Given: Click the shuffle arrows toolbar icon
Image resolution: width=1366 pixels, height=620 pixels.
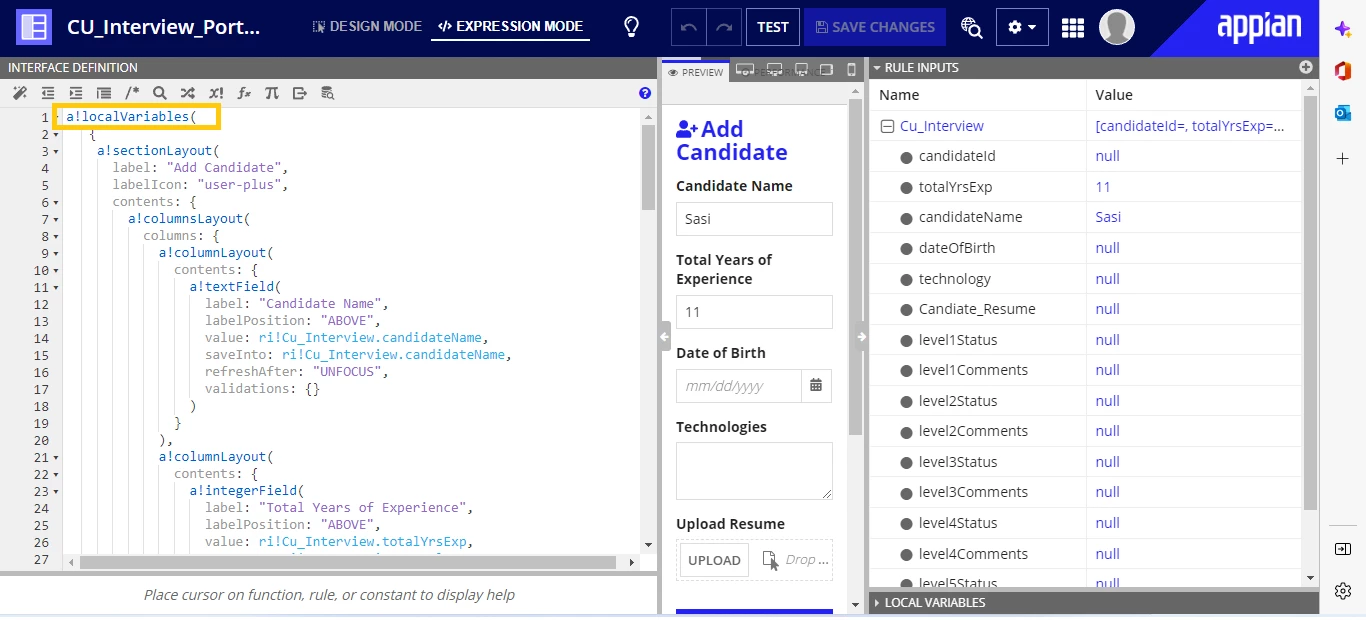Looking at the screenshot, I should point(187,93).
